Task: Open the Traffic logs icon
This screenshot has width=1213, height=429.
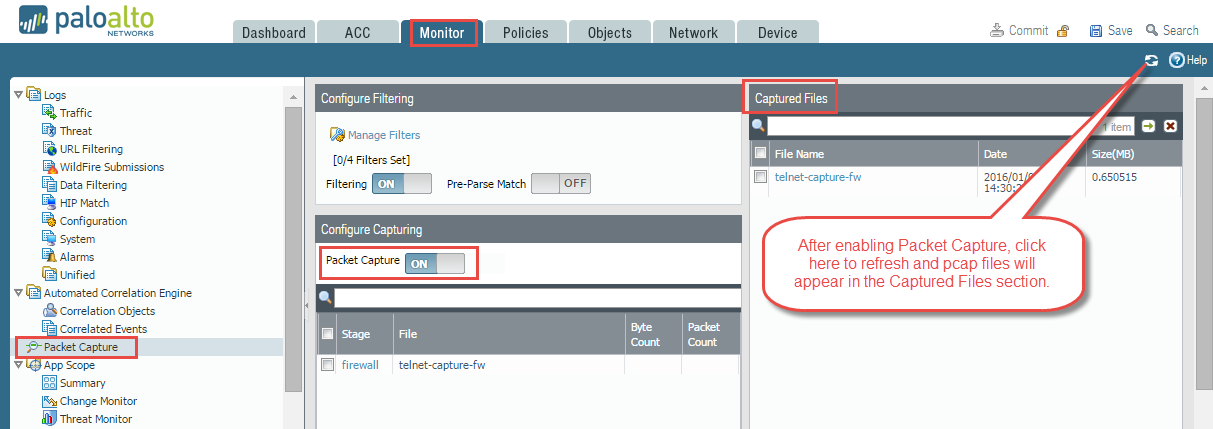Action: 49,113
